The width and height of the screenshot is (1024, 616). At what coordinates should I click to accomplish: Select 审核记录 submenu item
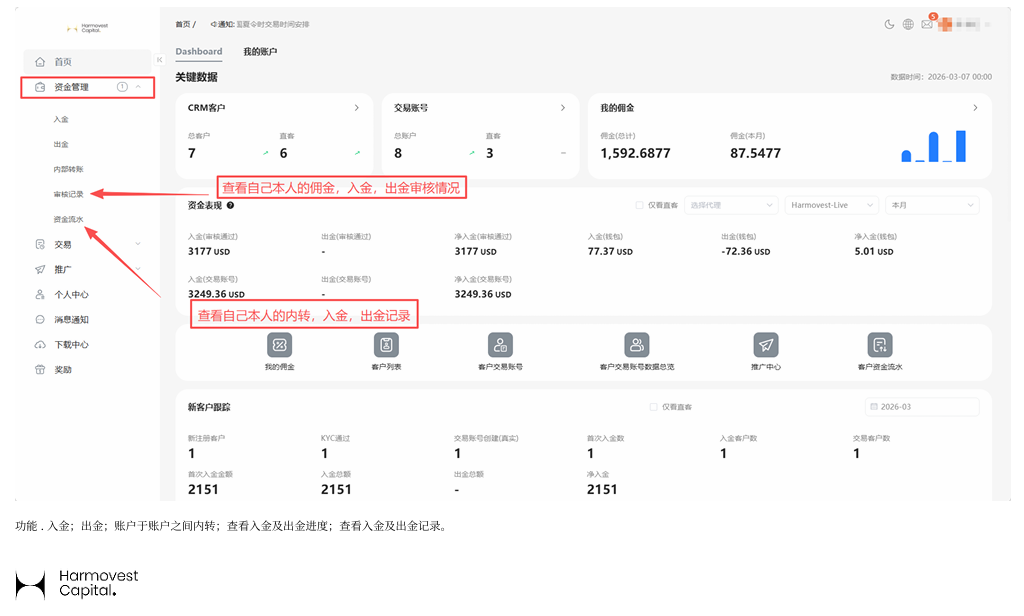pos(69,194)
